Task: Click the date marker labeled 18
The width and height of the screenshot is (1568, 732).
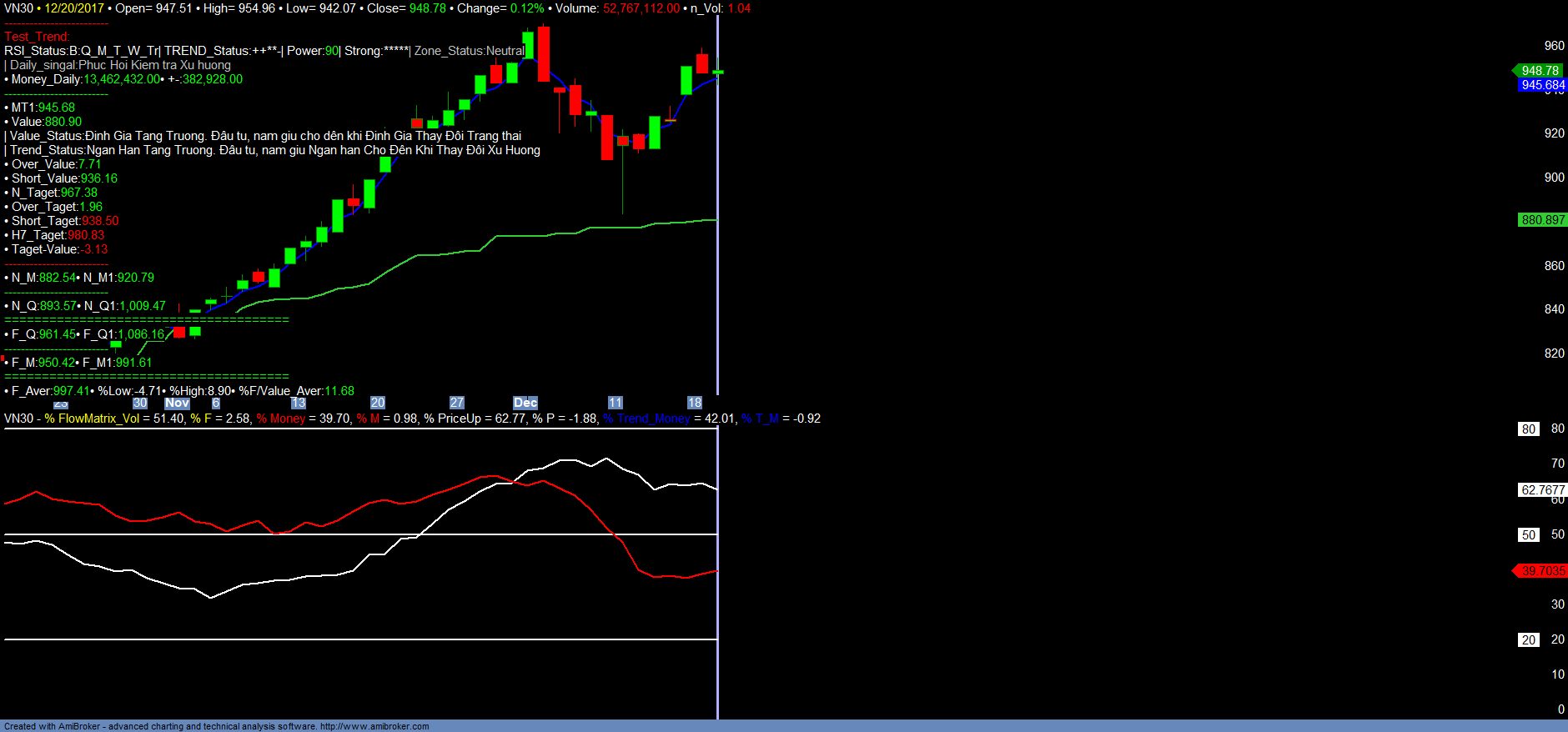Action: pos(694,403)
